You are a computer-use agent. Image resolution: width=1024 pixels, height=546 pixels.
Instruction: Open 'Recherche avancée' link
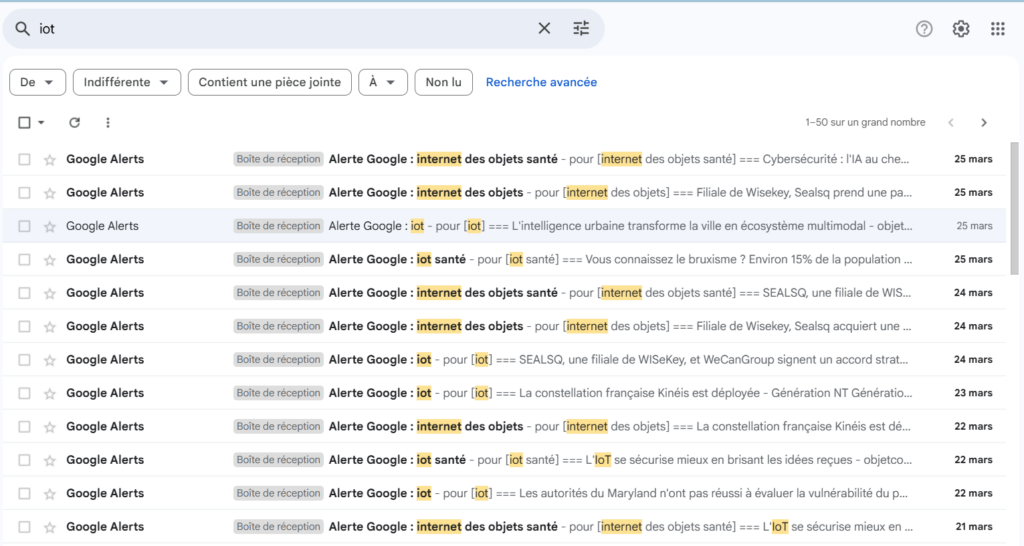tap(541, 82)
